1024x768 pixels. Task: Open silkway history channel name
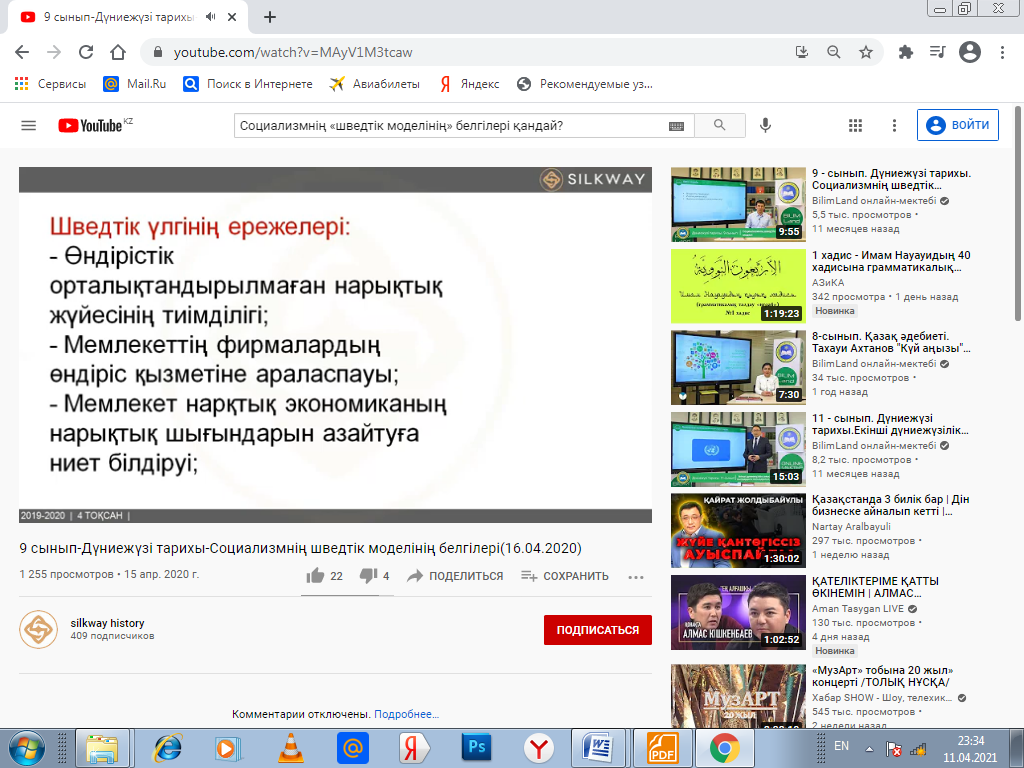108,623
